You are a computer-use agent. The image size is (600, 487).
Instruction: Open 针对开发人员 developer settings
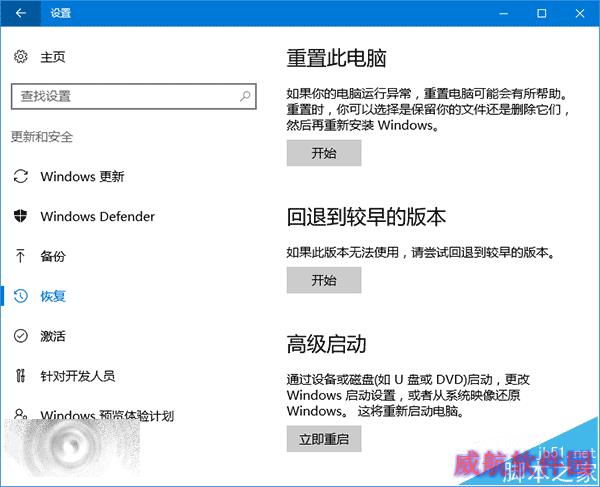pyautogui.click(x=78, y=376)
